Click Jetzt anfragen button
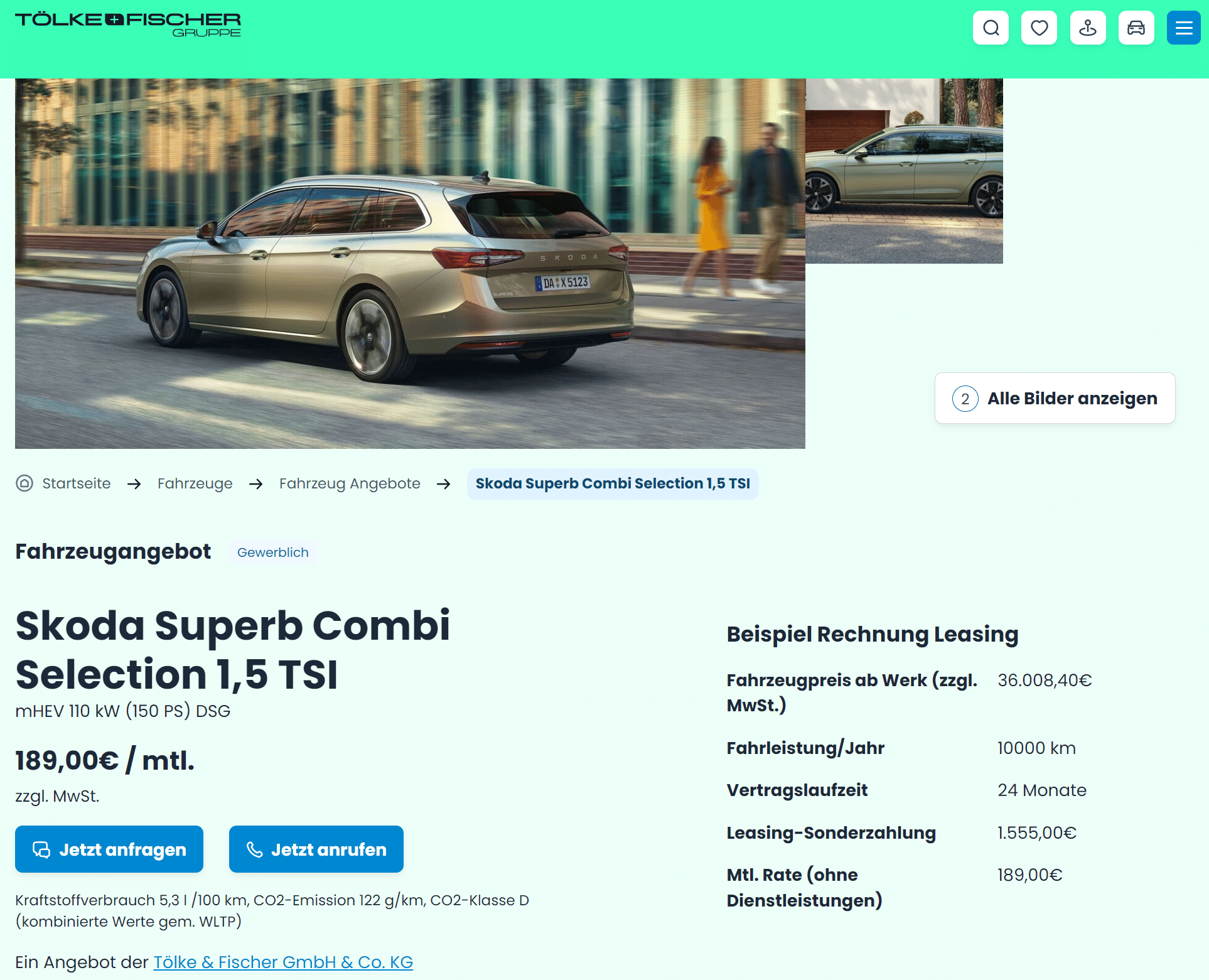 (x=109, y=849)
